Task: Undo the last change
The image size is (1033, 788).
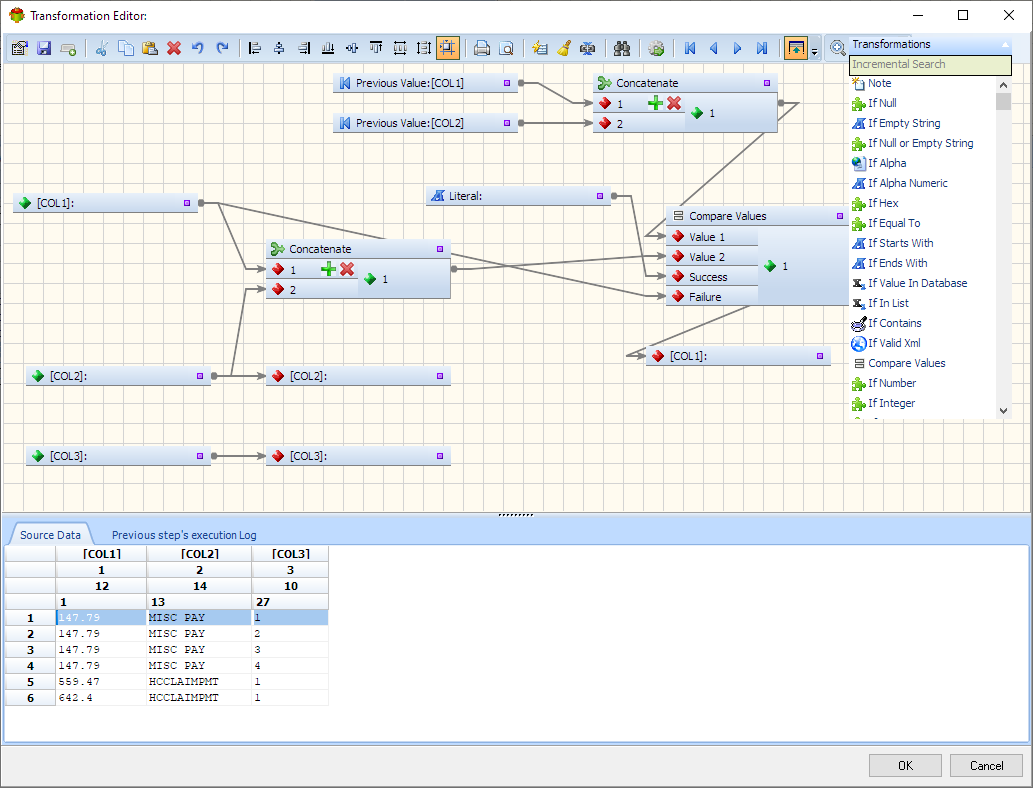Action: coord(198,48)
